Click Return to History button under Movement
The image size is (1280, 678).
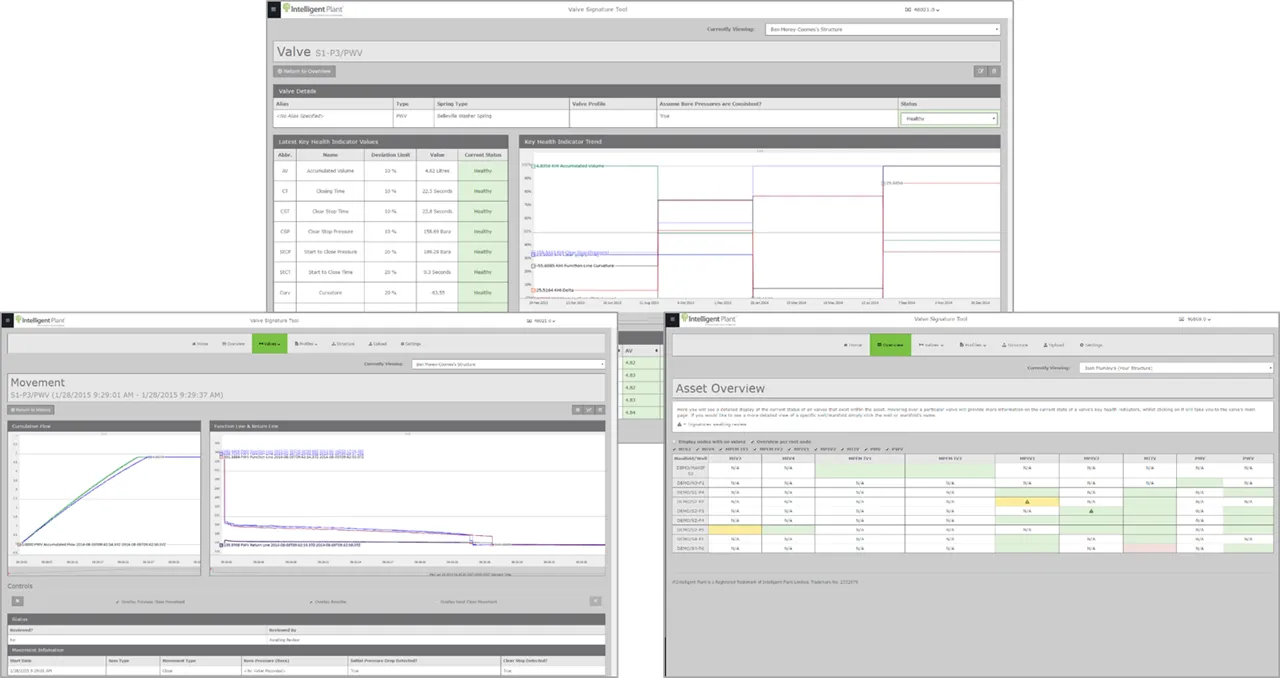click(x=31, y=410)
